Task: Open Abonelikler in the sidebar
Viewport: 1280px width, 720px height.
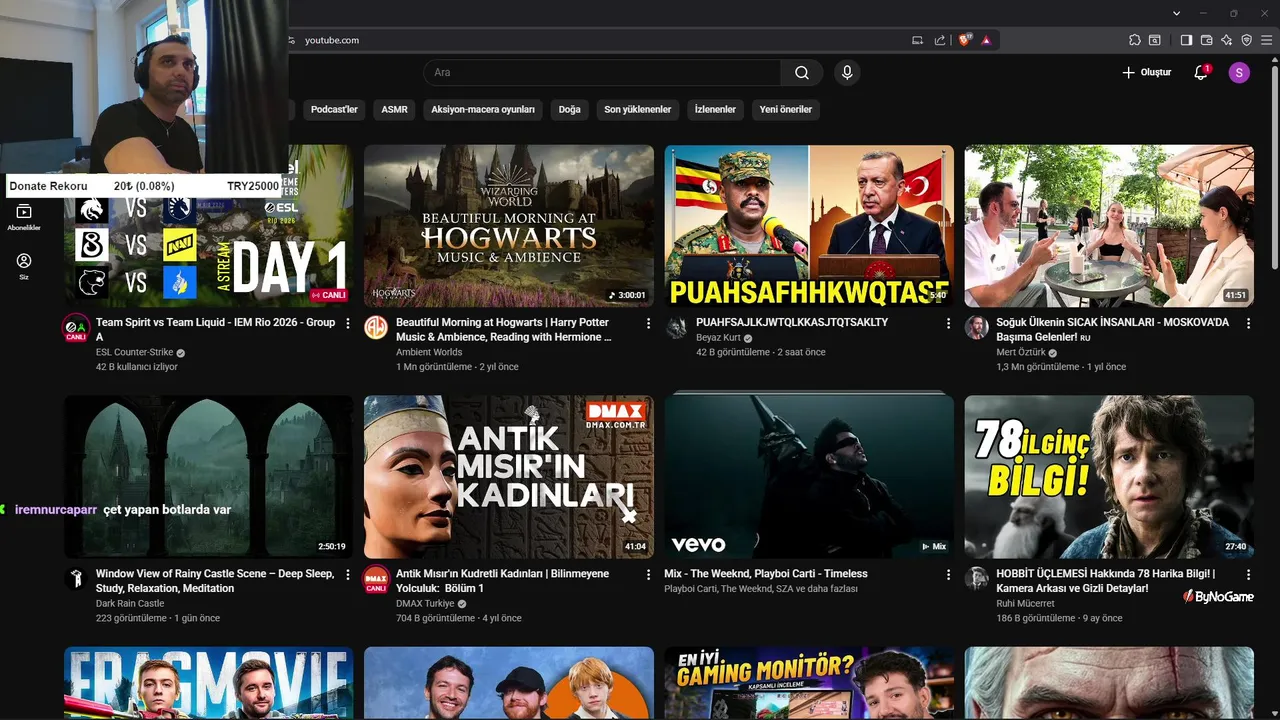Action: click(24, 216)
